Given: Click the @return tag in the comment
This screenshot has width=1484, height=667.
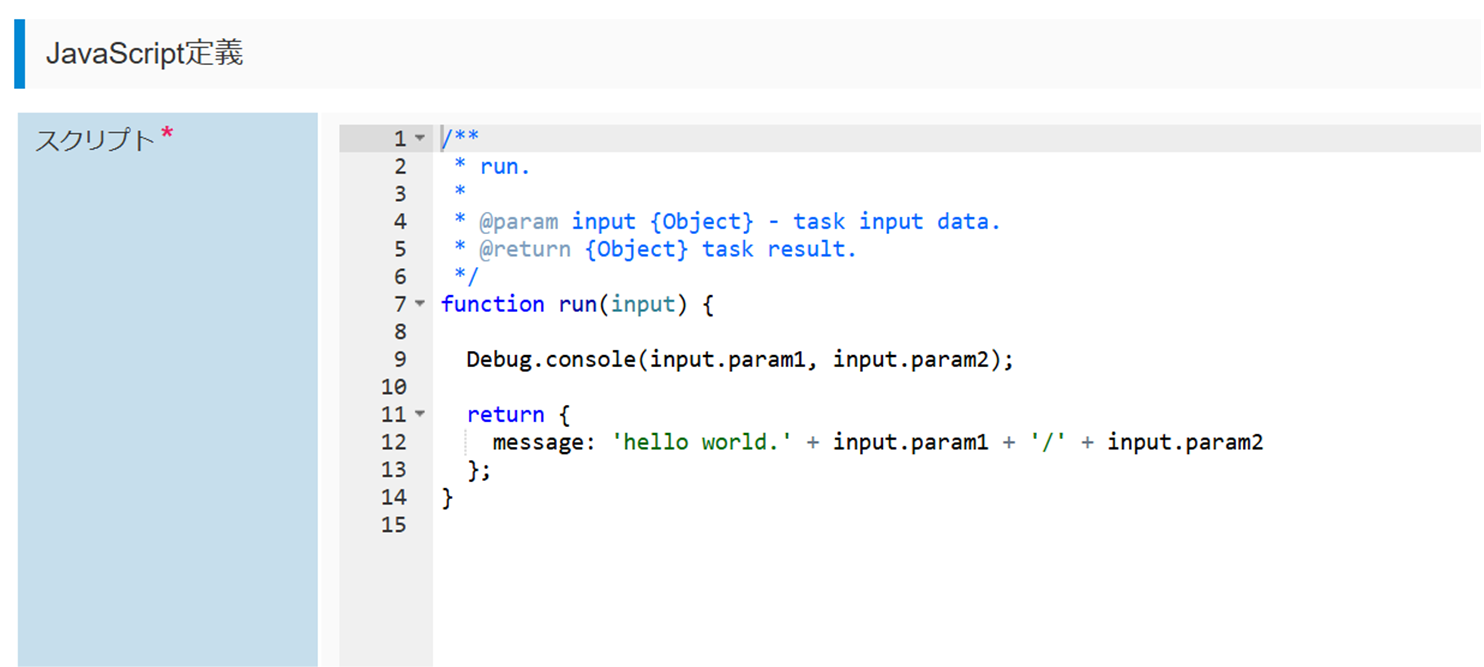Looking at the screenshot, I should (524, 249).
